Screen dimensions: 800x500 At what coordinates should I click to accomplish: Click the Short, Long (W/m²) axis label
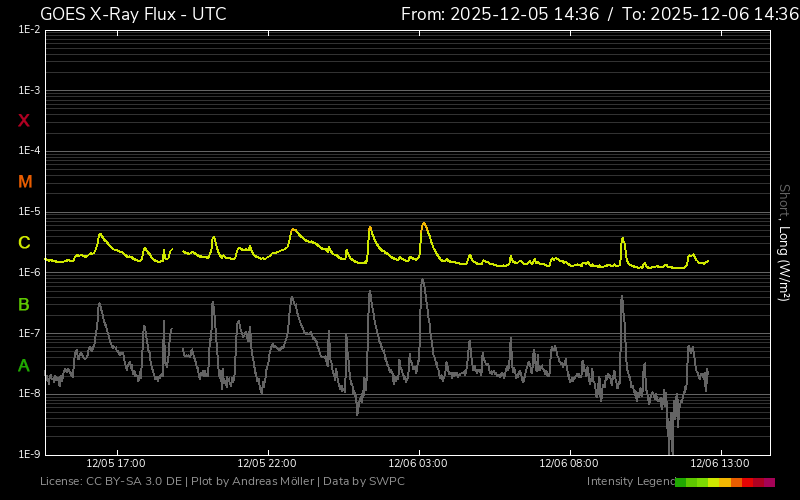(x=784, y=242)
